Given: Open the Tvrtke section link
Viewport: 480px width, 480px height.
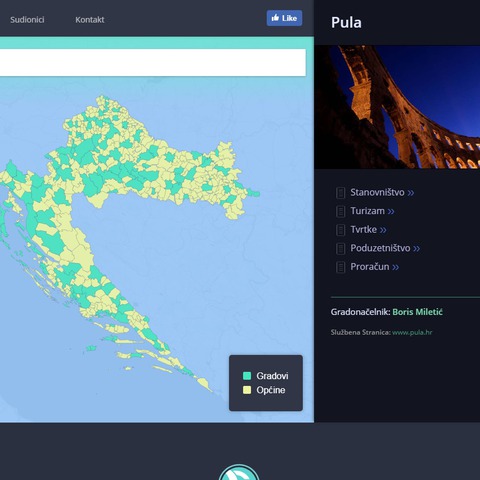Looking at the screenshot, I should click(x=363, y=230).
